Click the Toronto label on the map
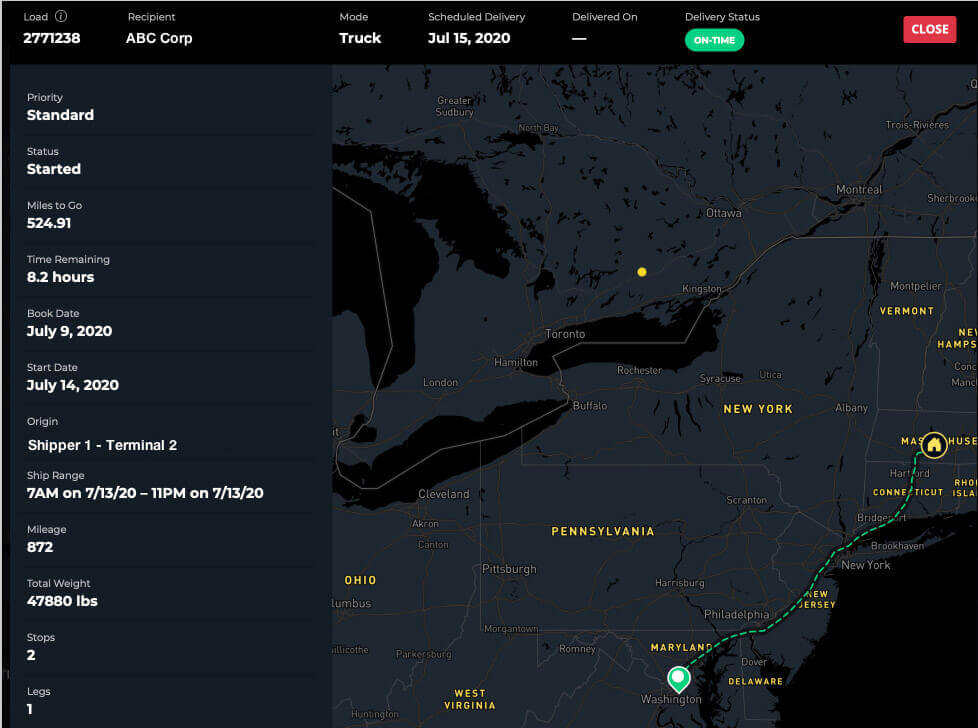978x728 pixels. pos(565,334)
